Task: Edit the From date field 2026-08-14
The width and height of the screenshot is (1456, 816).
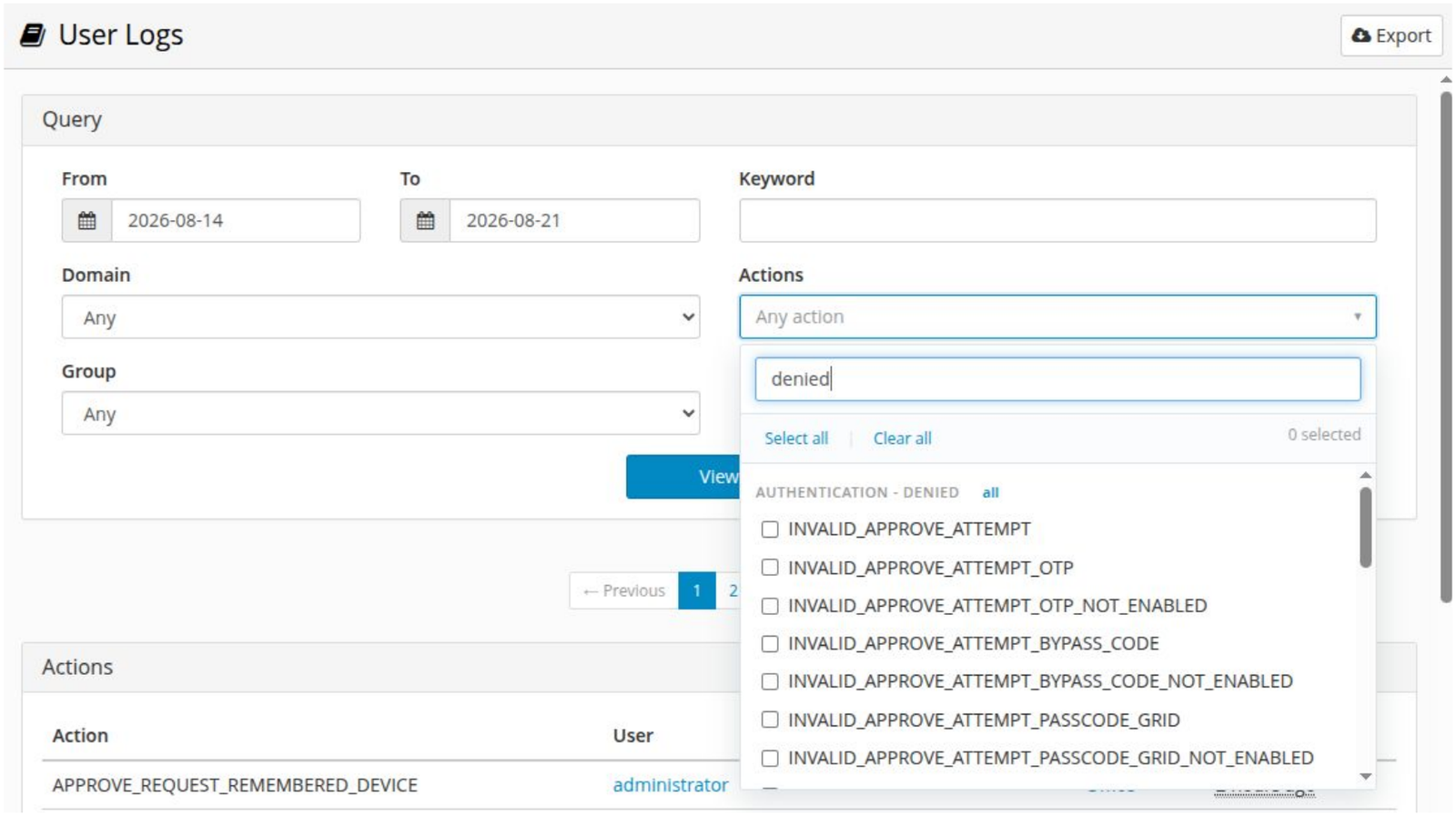Action: [236, 220]
